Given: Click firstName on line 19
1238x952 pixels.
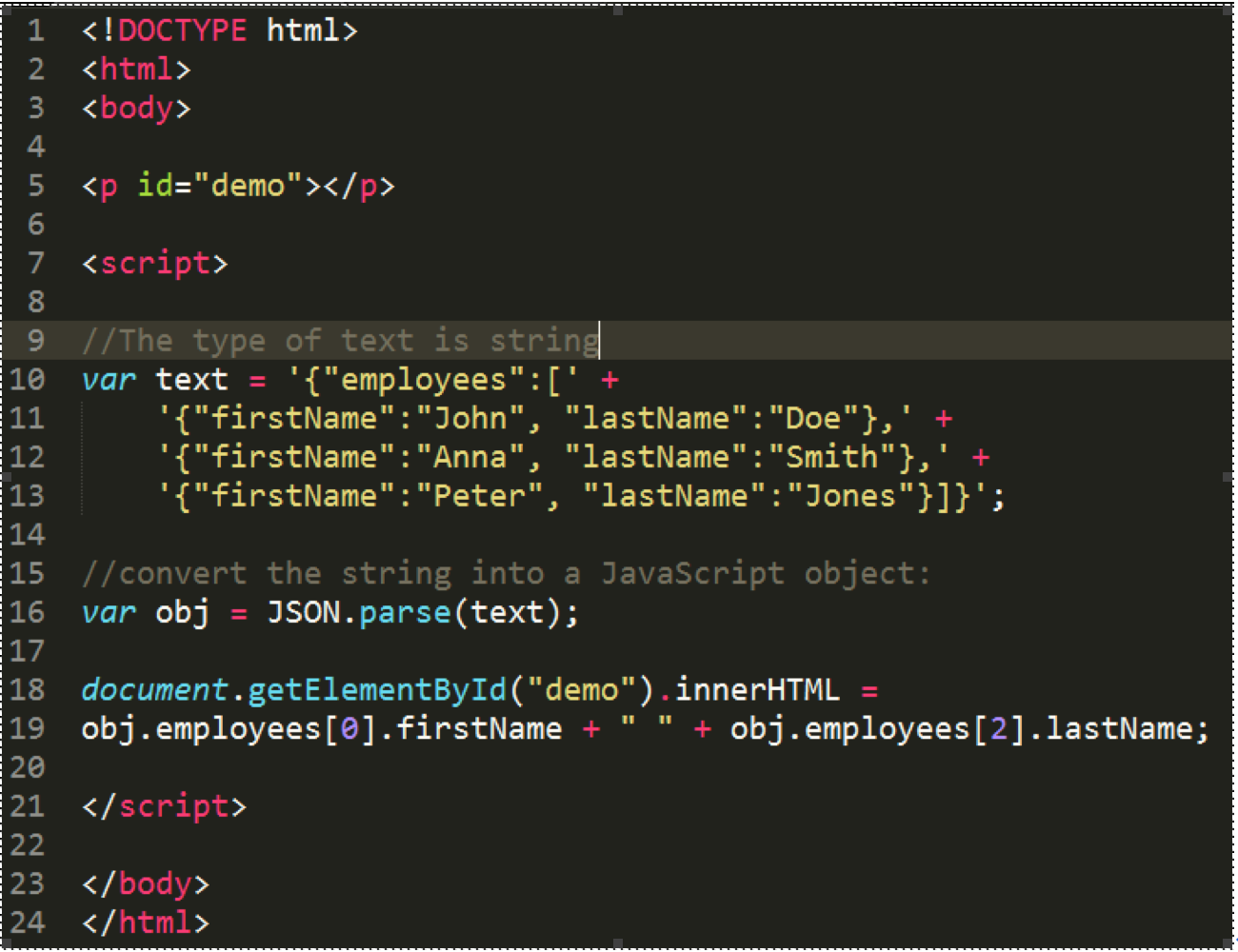Looking at the screenshot, I should (479, 729).
